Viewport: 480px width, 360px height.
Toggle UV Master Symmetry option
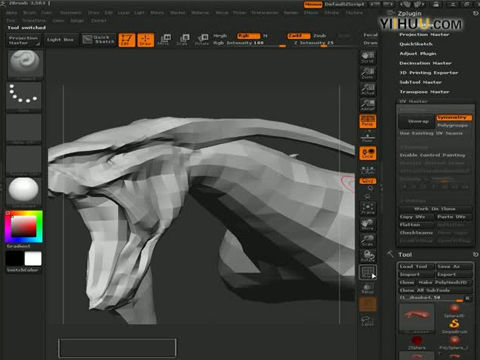point(453,118)
